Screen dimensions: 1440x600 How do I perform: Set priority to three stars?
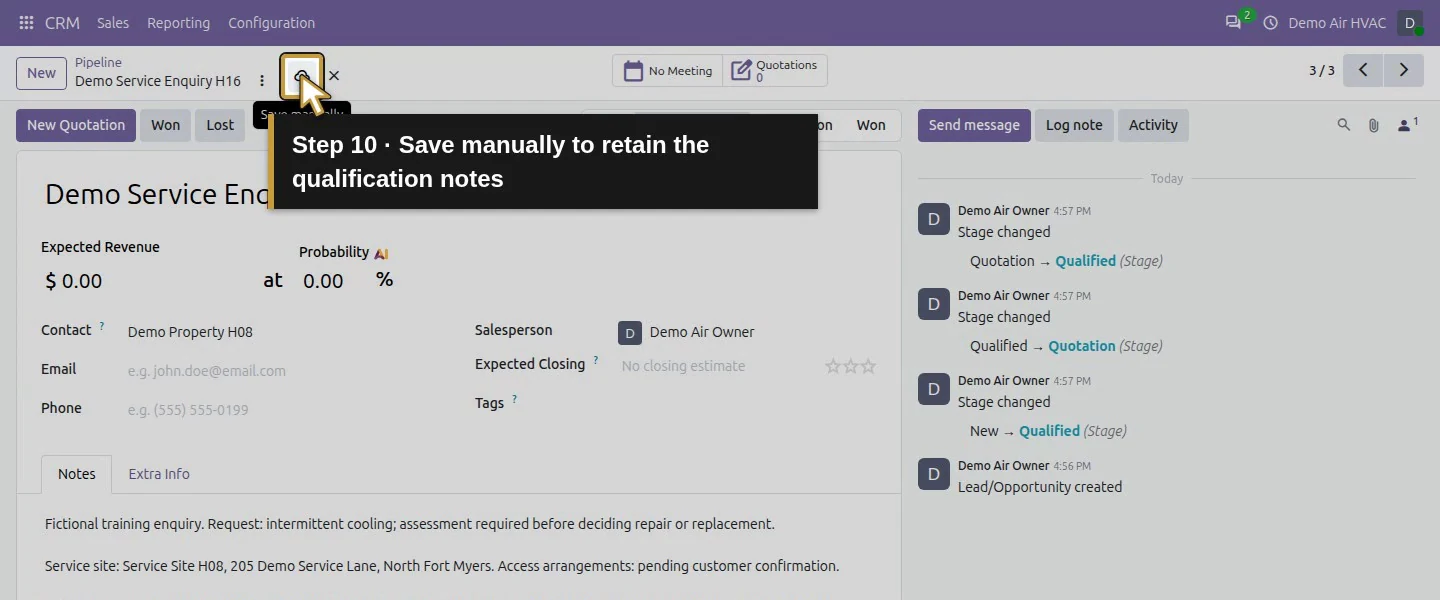pos(868,366)
